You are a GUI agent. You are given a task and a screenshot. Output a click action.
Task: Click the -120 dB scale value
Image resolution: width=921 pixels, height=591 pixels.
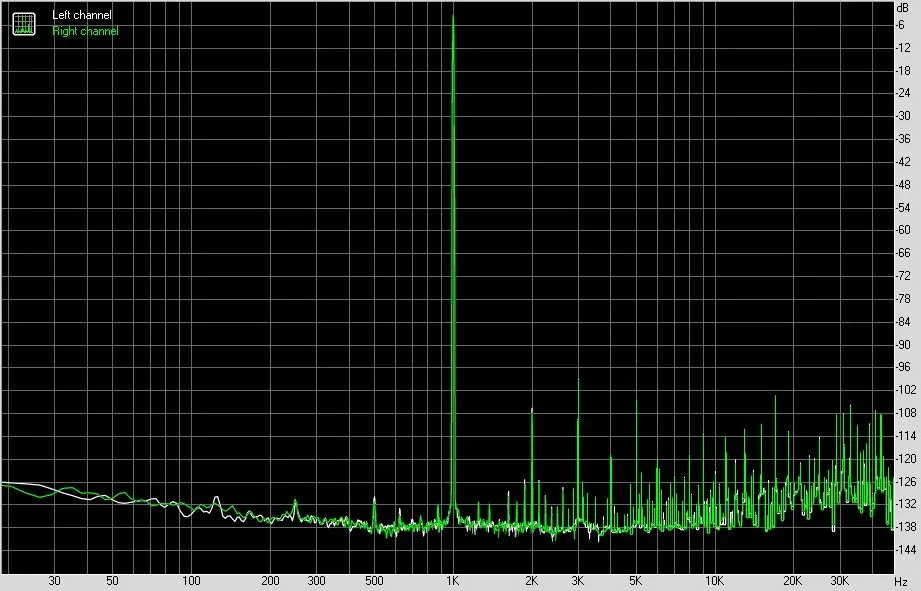[x=905, y=458]
